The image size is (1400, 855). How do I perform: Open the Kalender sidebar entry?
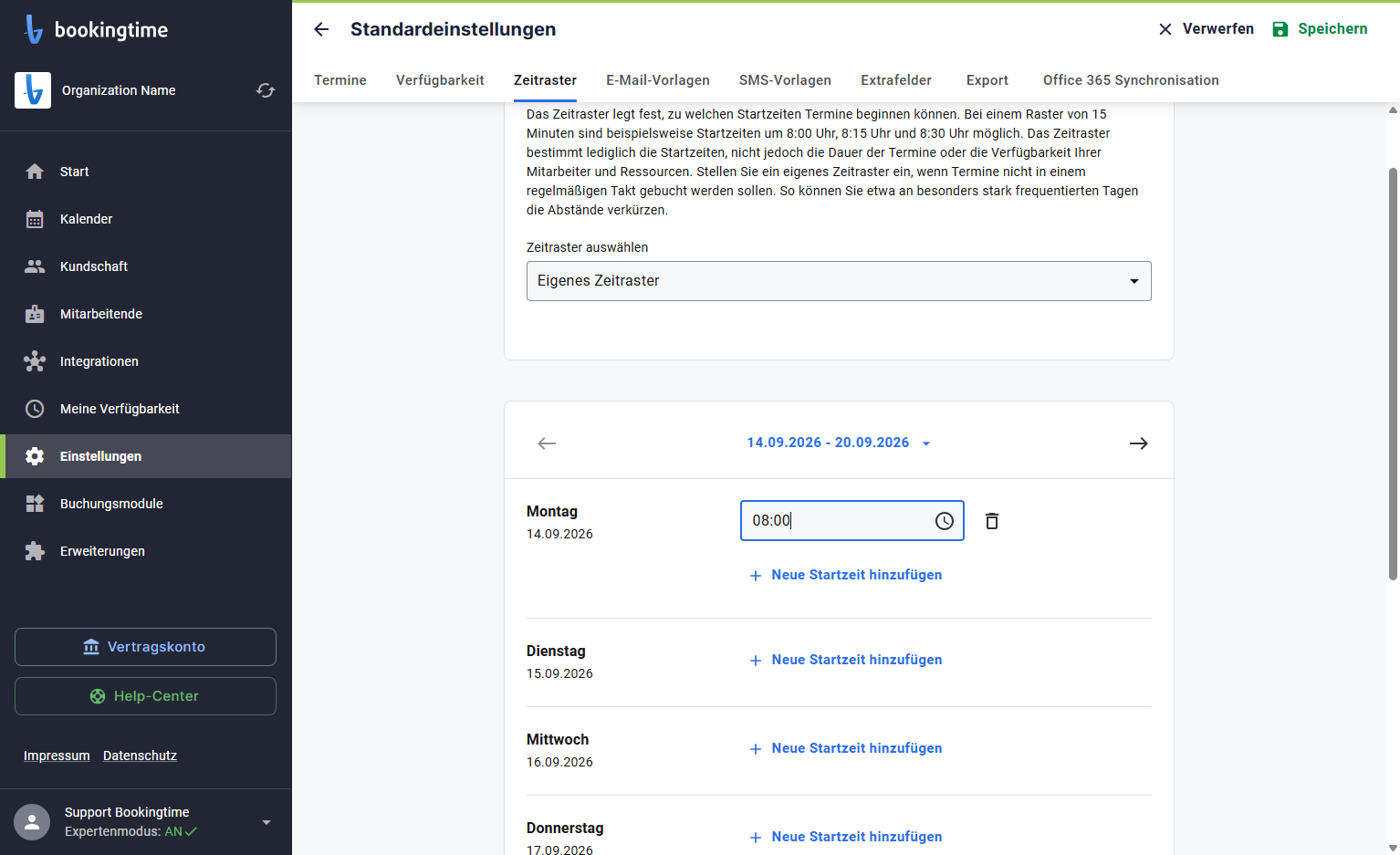[x=146, y=219]
